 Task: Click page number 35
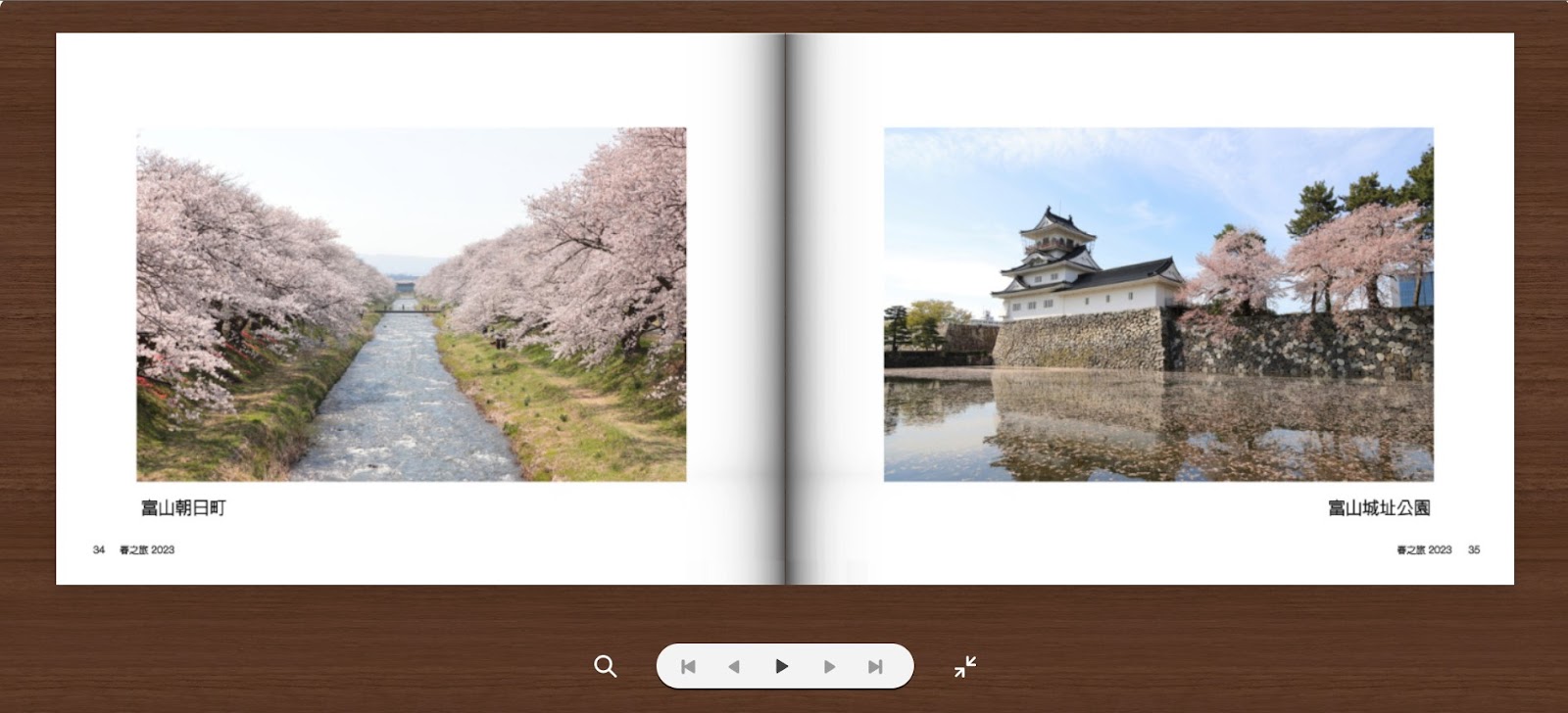pyautogui.click(x=1474, y=549)
